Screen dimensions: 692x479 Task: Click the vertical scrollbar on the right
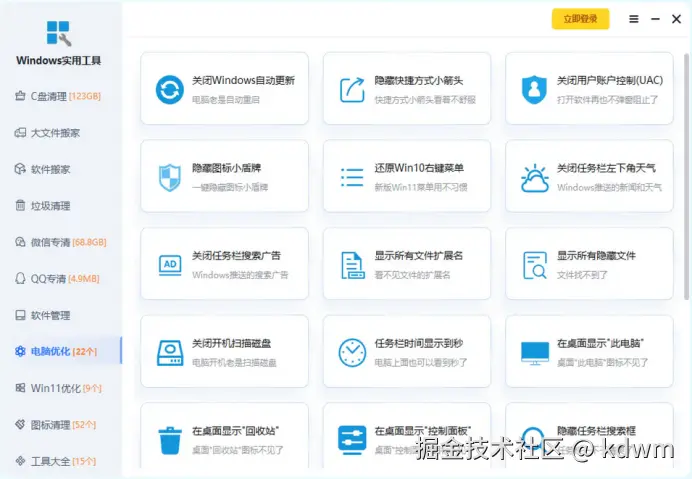(x=686, y=177)
